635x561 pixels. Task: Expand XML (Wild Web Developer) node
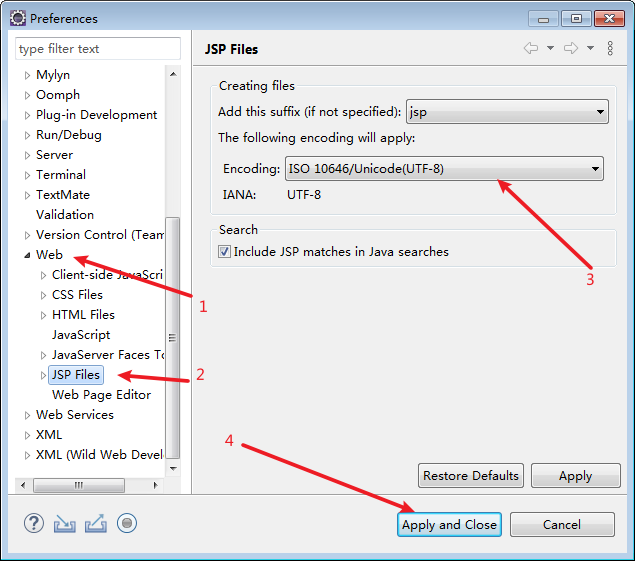[x=27, y=455]
